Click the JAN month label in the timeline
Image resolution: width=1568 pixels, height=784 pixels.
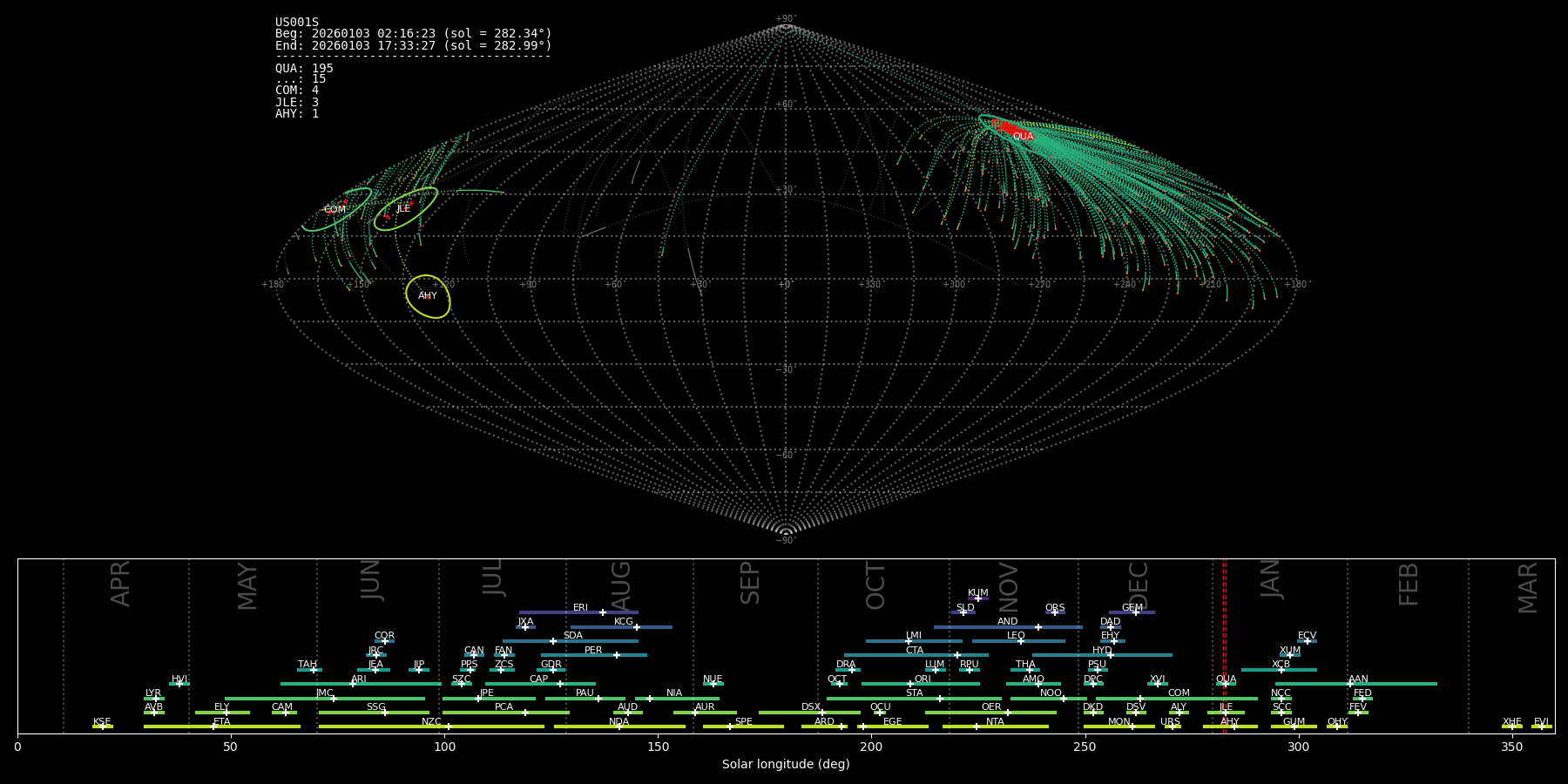[x=1271, y=579]
